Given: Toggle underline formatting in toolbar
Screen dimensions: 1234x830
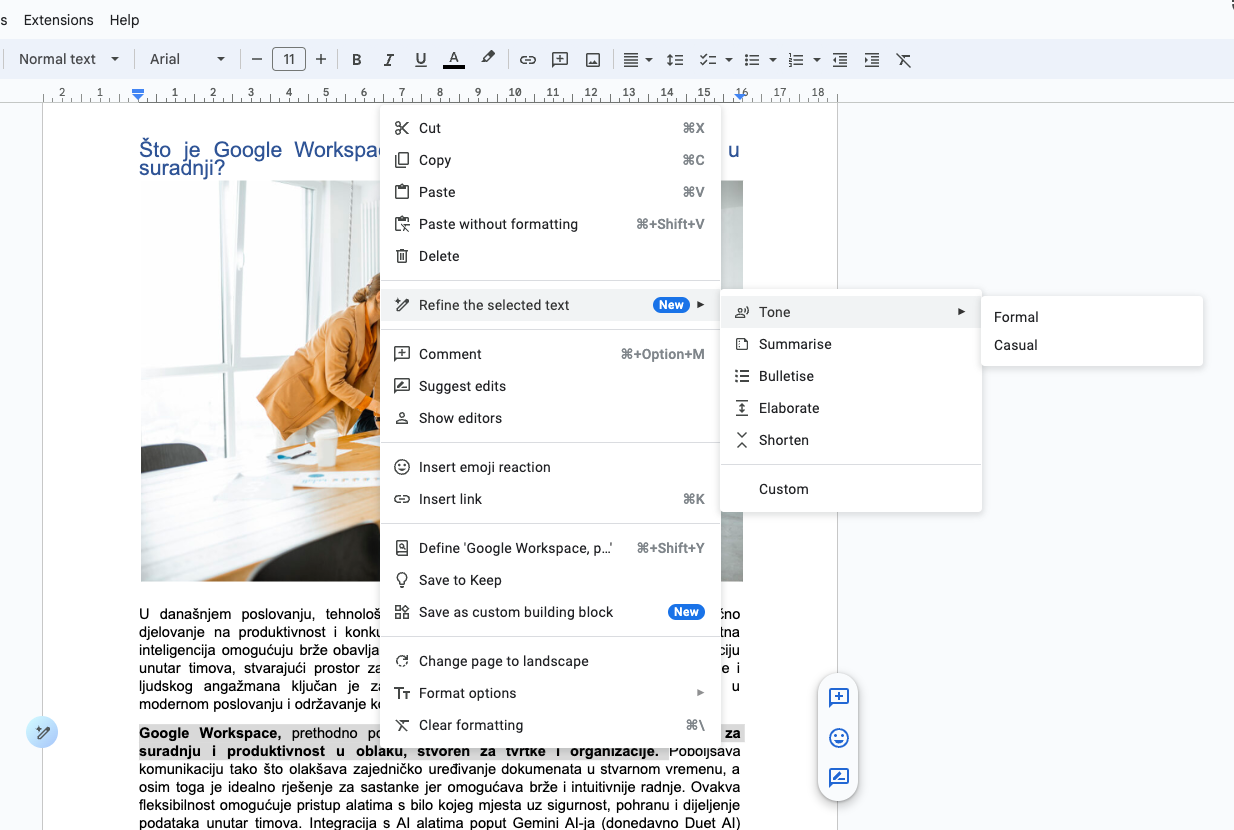Looking at the screenshot, I should tap(421, 60).
